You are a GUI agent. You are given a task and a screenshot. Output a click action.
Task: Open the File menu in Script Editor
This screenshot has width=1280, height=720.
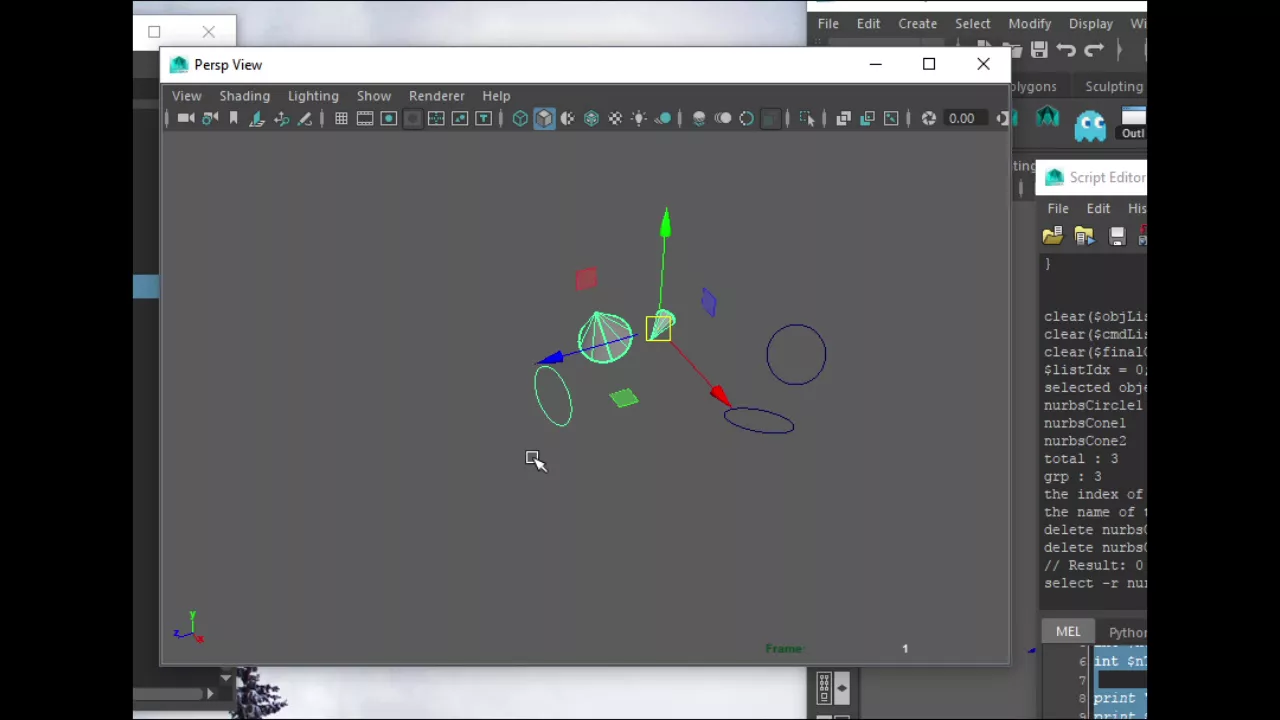pyautogui.click(x=1058, y=209)
